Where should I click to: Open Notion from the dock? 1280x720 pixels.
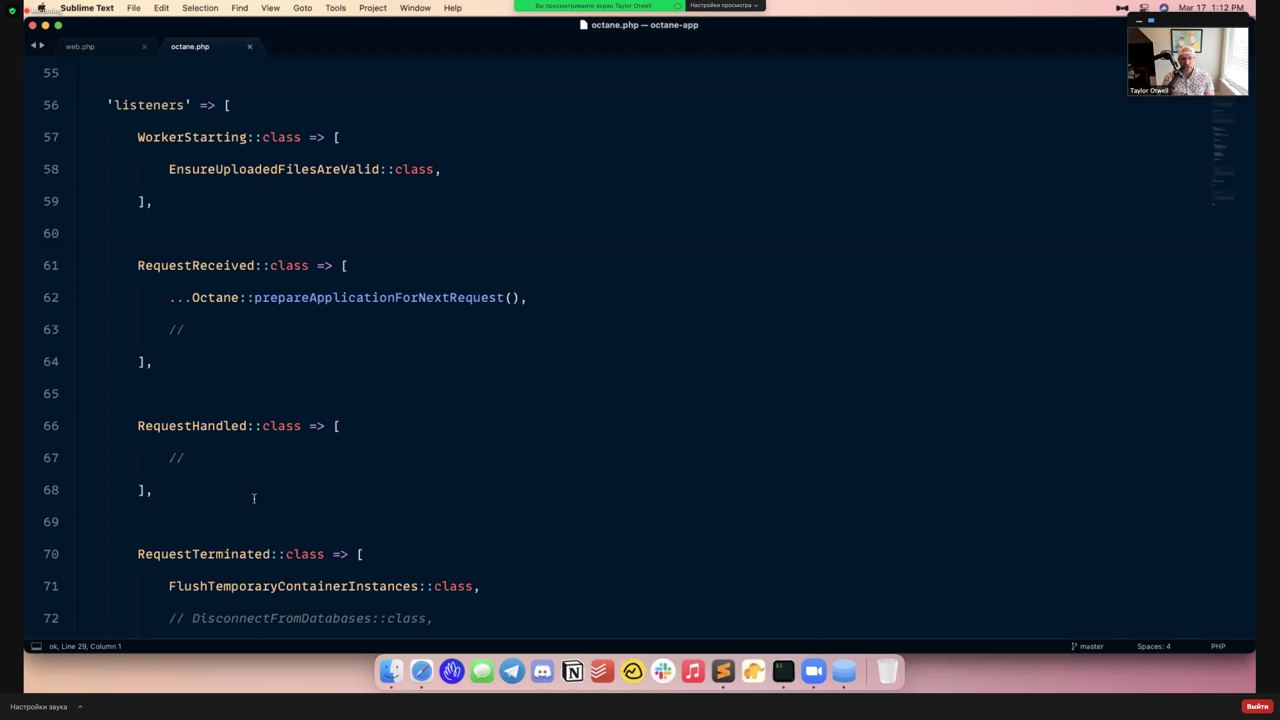[x=572, y=672]
